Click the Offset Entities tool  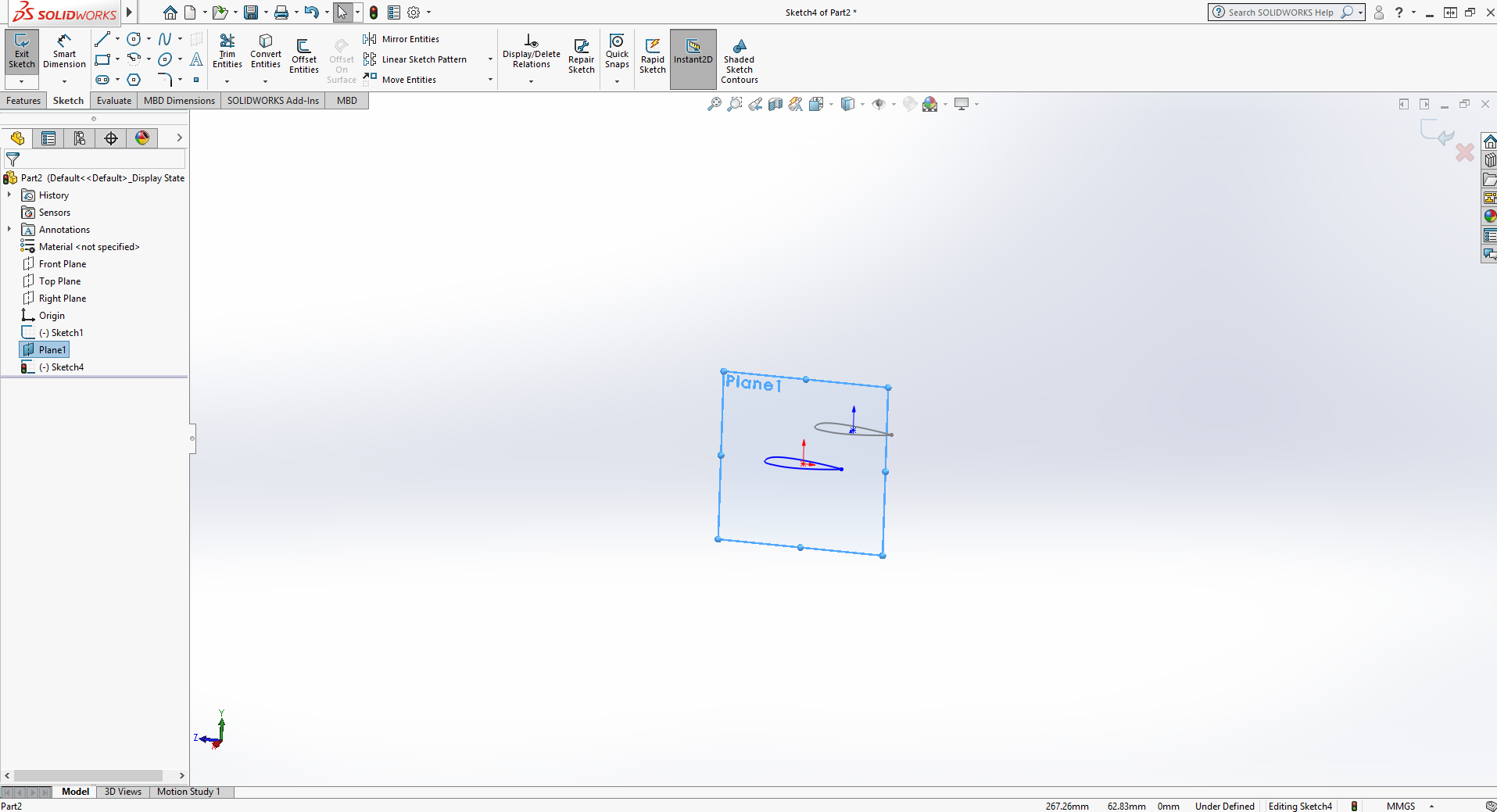[x=304, y=56]
